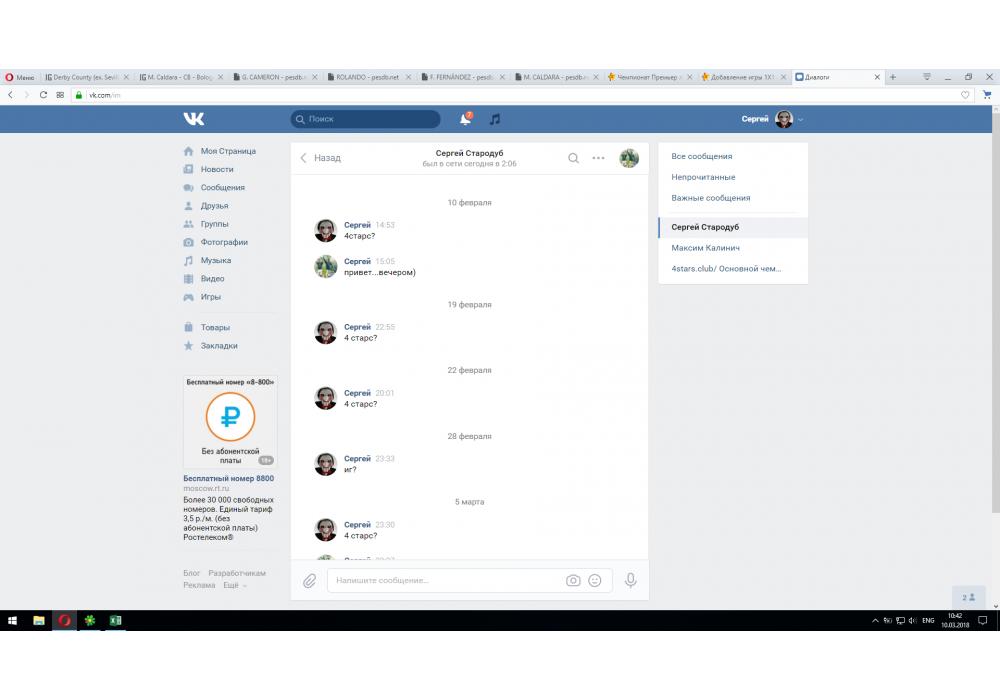1000x700 pixels.
Task: Attach a photo using the camera icon
Action: [573, 580]
